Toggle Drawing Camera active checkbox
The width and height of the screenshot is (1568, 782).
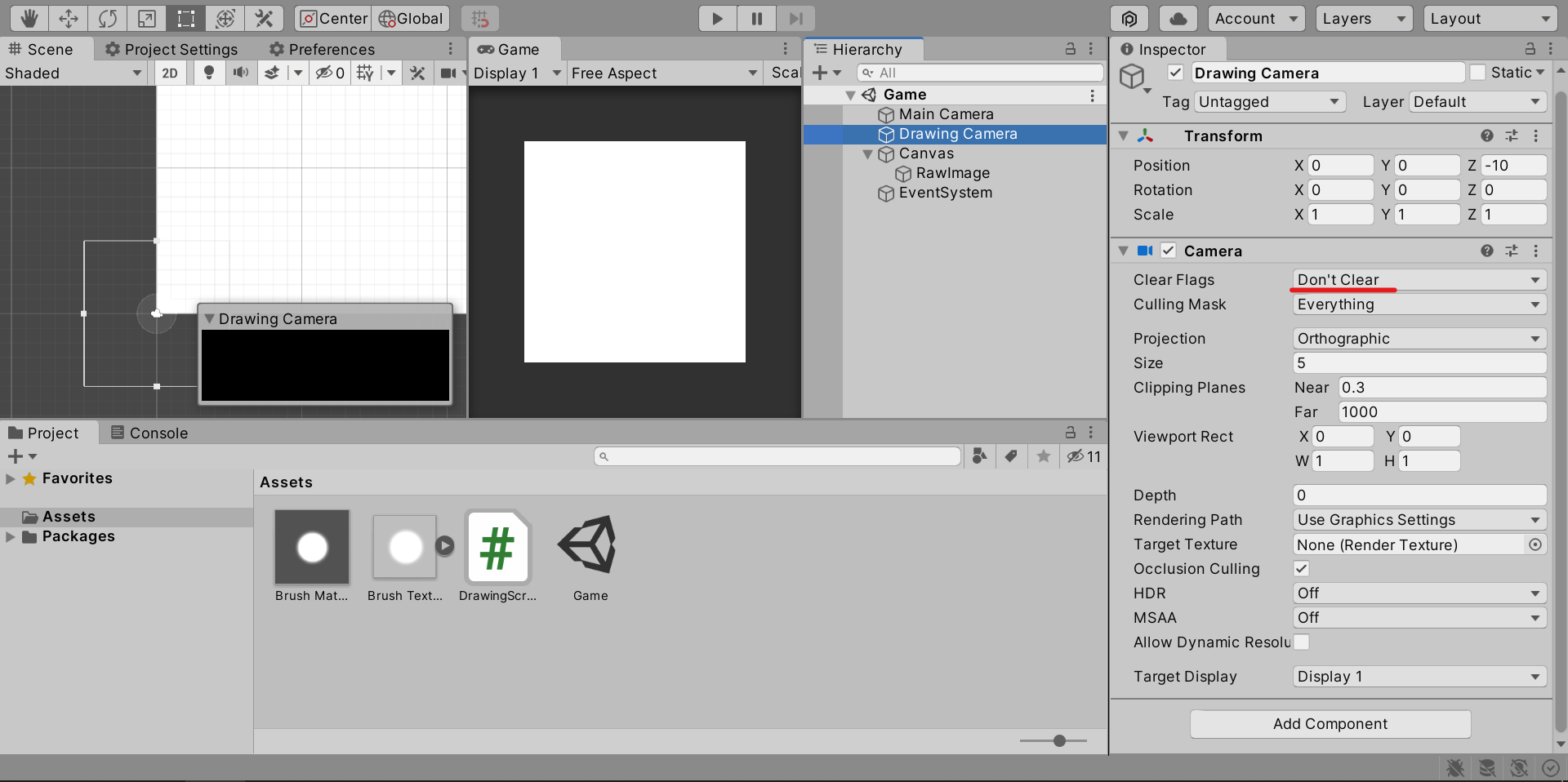[1175, 73]
